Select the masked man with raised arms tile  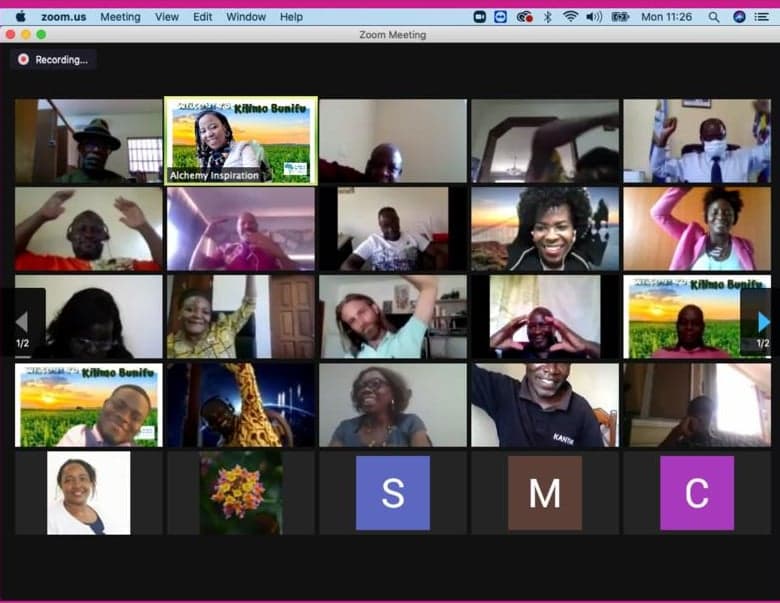coord(697,141)
